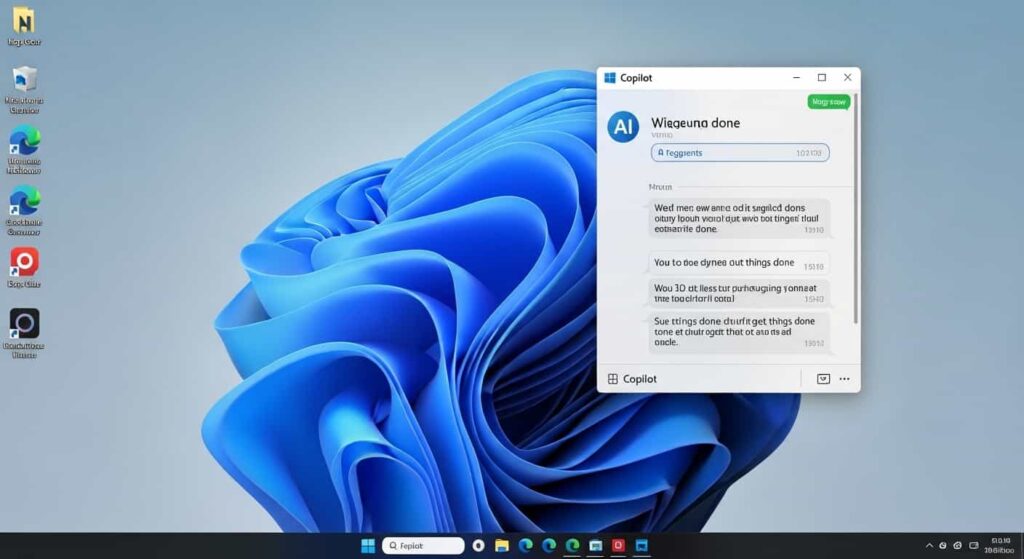
Task: Maximize the Copilot window
Action: click(x=822, y=77)
